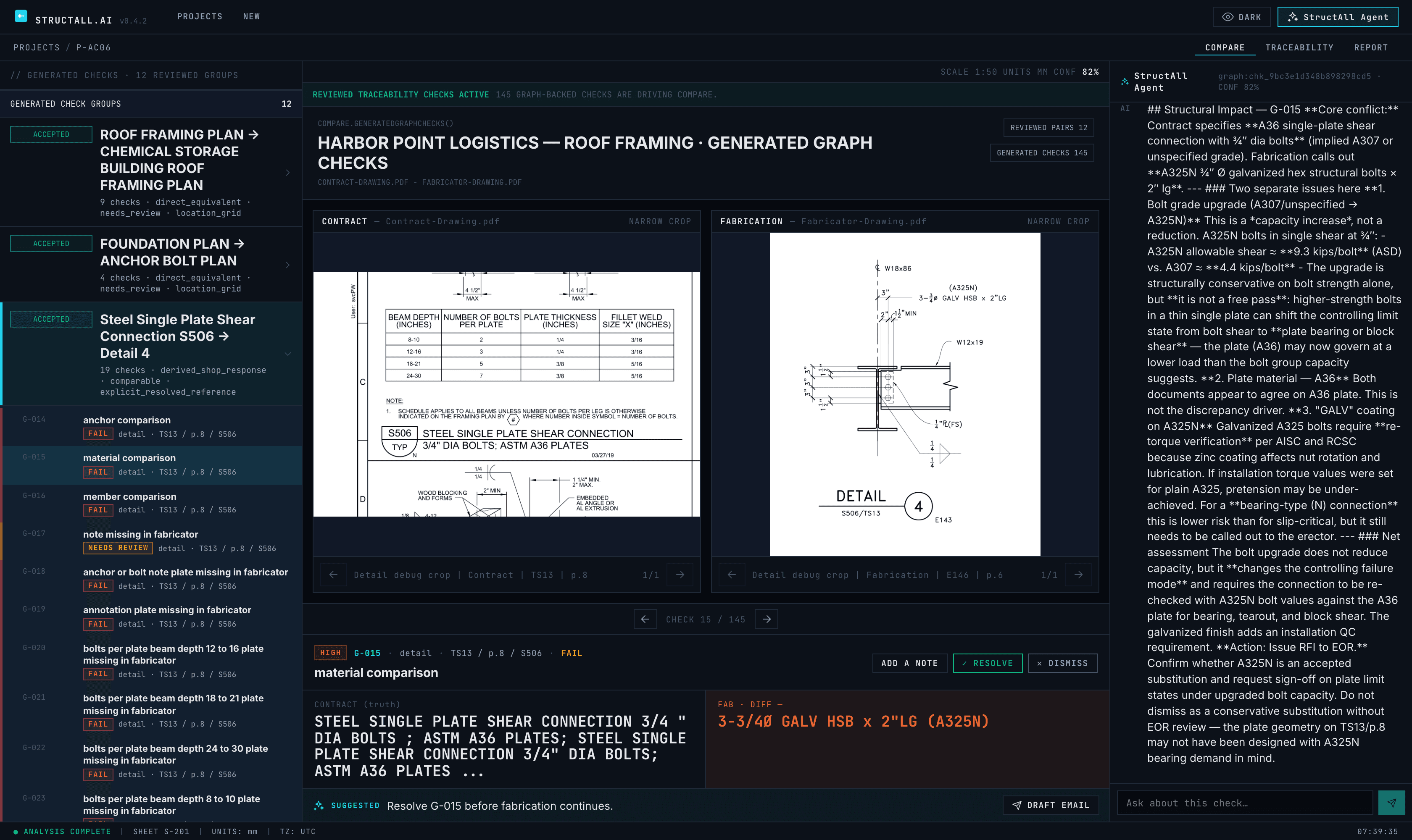Switch to the COMPARE tab
Image resolution: width=1412 pixels, height=840 pixels.
[x=1225, y=47]
